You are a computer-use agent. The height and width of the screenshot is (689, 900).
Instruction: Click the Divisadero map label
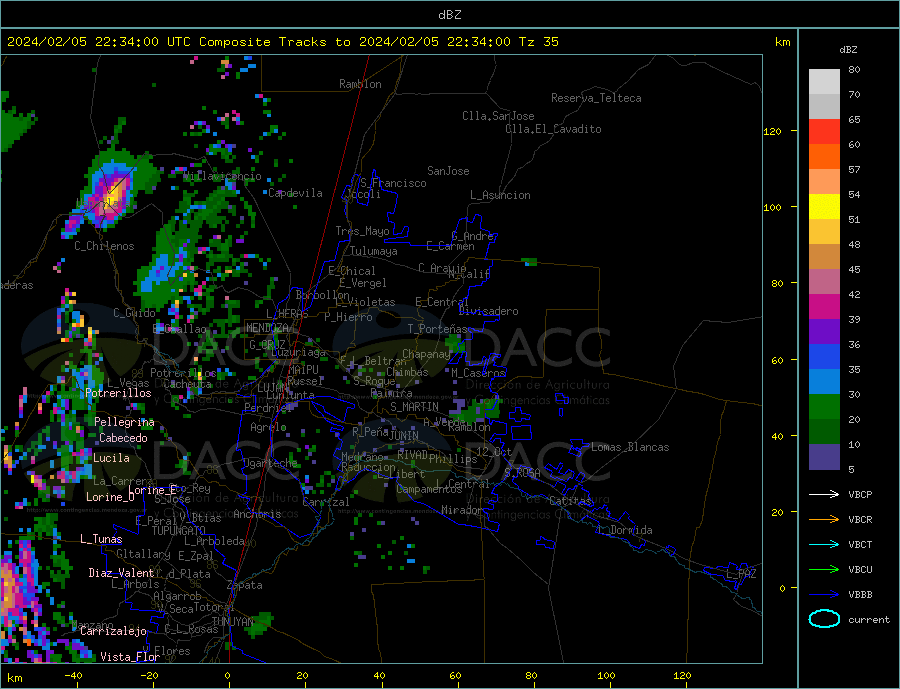point(488,311)
